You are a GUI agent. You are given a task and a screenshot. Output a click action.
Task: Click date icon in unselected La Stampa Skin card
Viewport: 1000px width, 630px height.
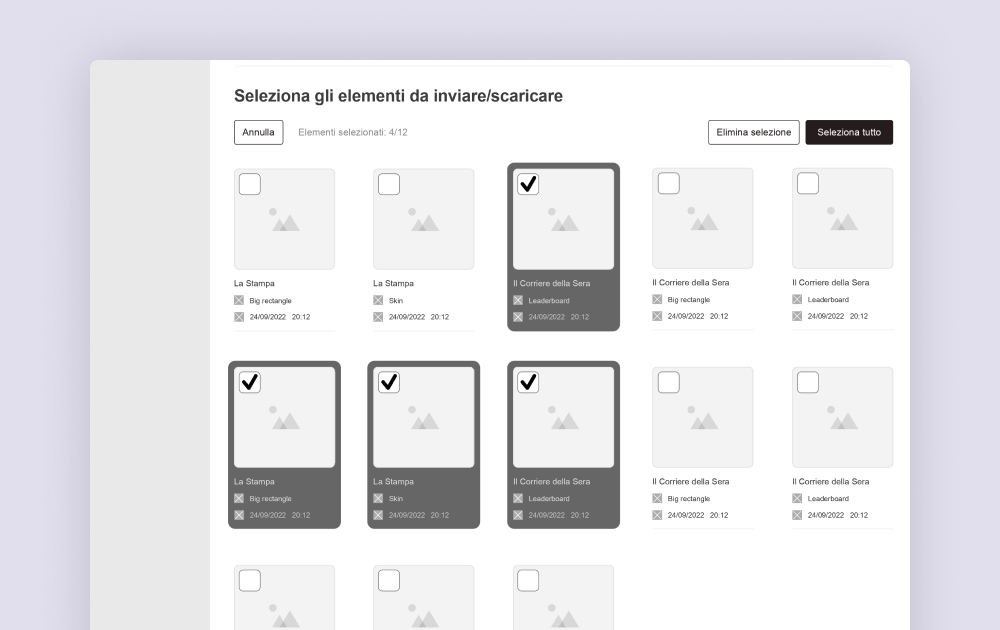click(378, 317)
